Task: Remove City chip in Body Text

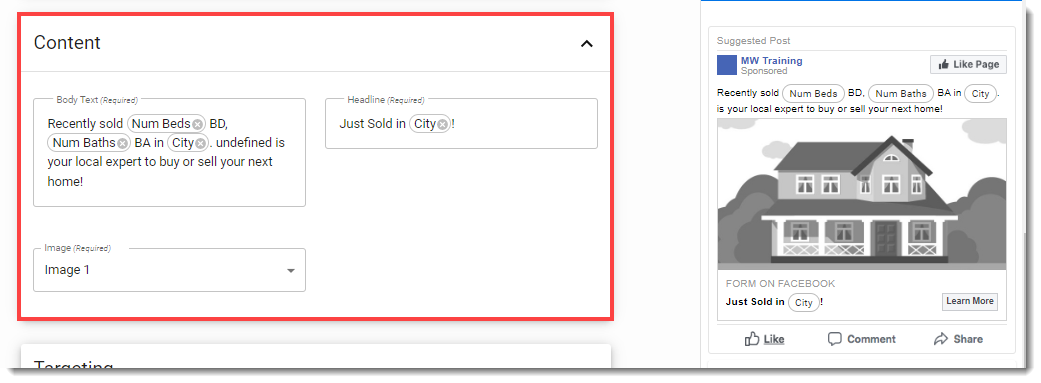Action: (x=200, y=143)
